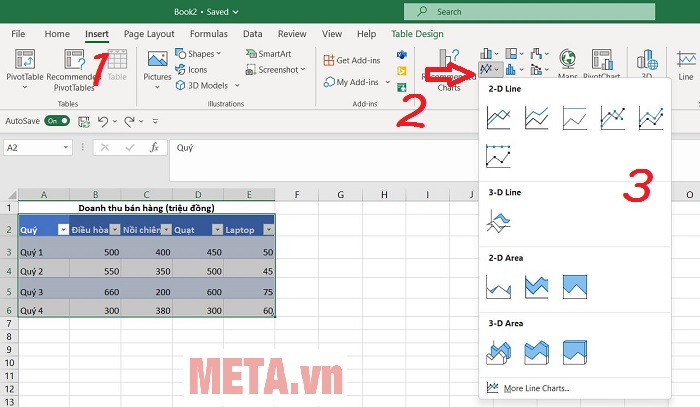This screenshot has height=407, width=700.
Task: Open the File tab
Action: (x=18, y=34)
